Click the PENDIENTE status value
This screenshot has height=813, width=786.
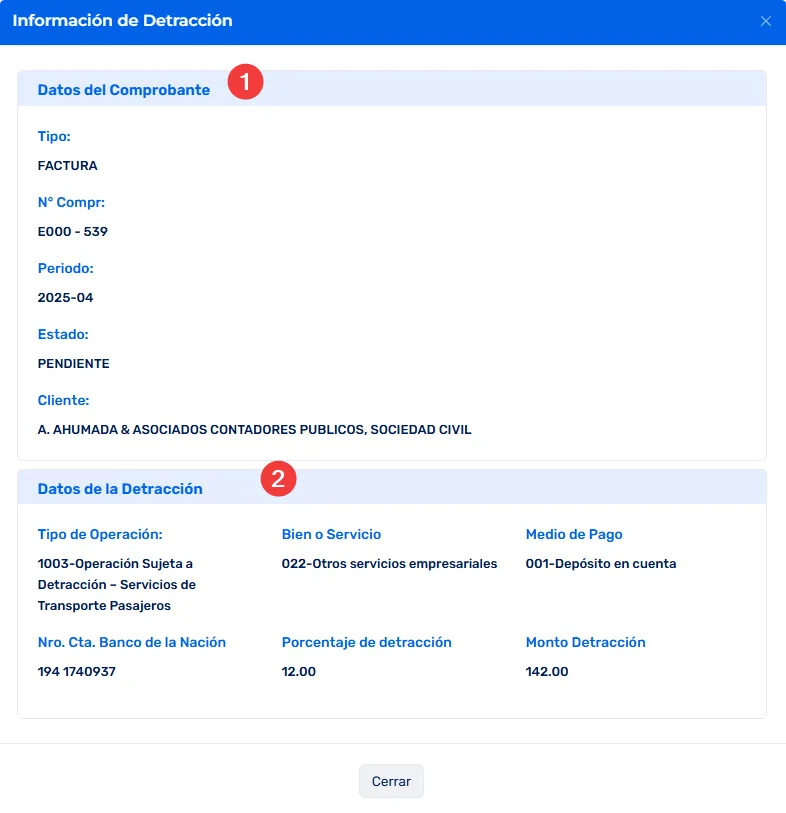pos(73,363)
